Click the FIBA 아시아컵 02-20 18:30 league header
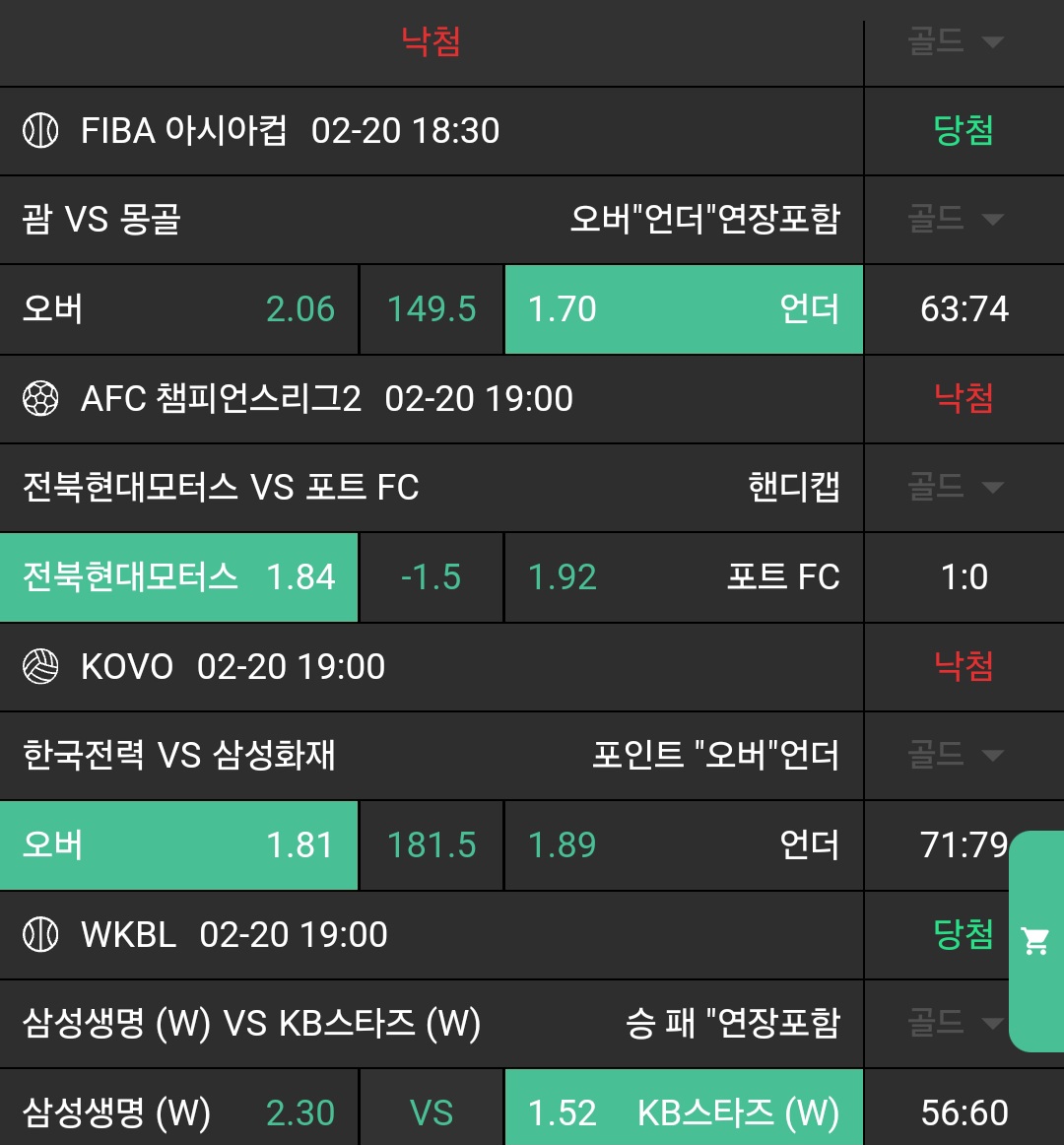1064x1145 pixels. tap(290, 131)
